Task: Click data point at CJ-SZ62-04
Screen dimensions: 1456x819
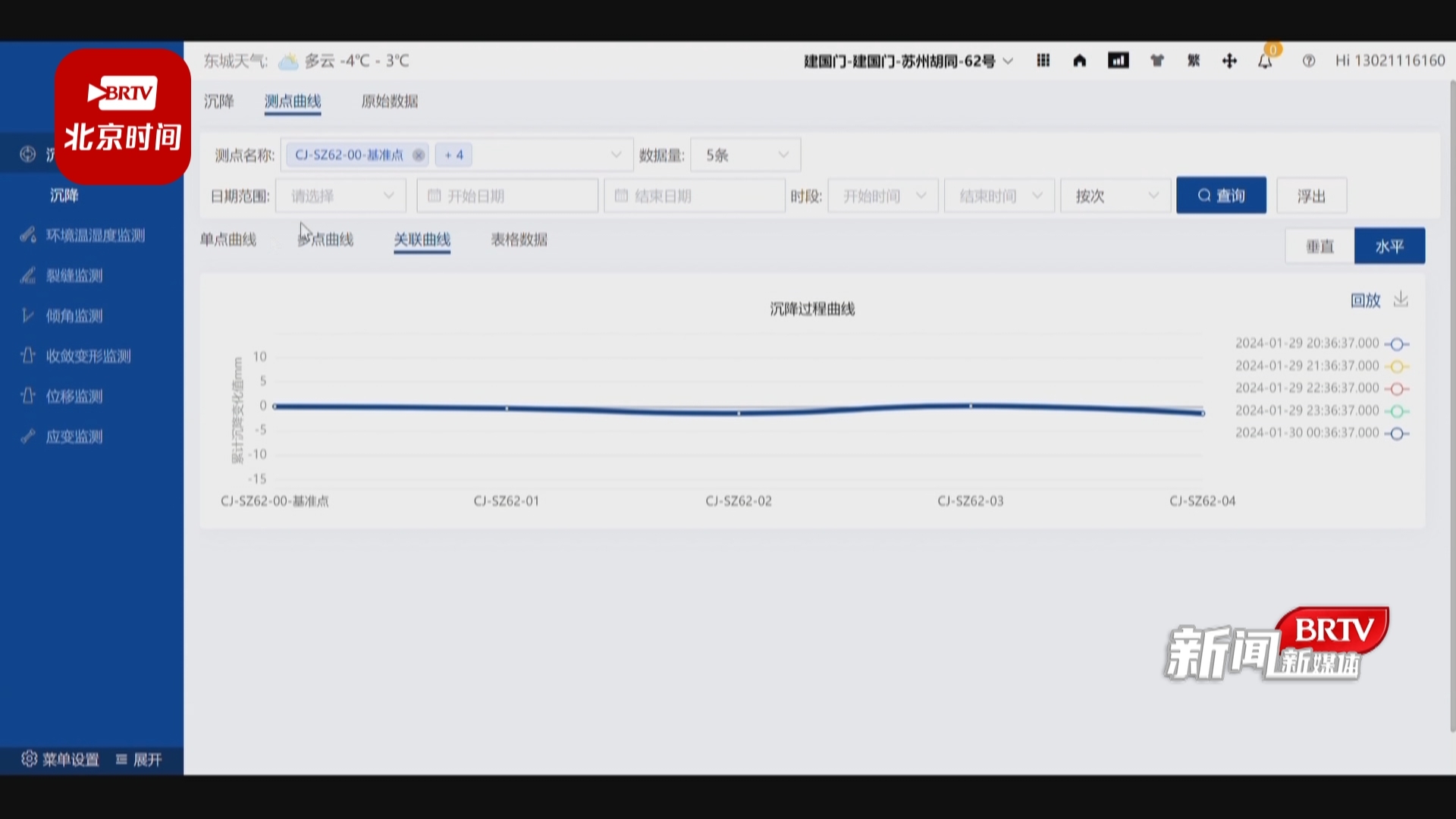Action: (1203, 413)
